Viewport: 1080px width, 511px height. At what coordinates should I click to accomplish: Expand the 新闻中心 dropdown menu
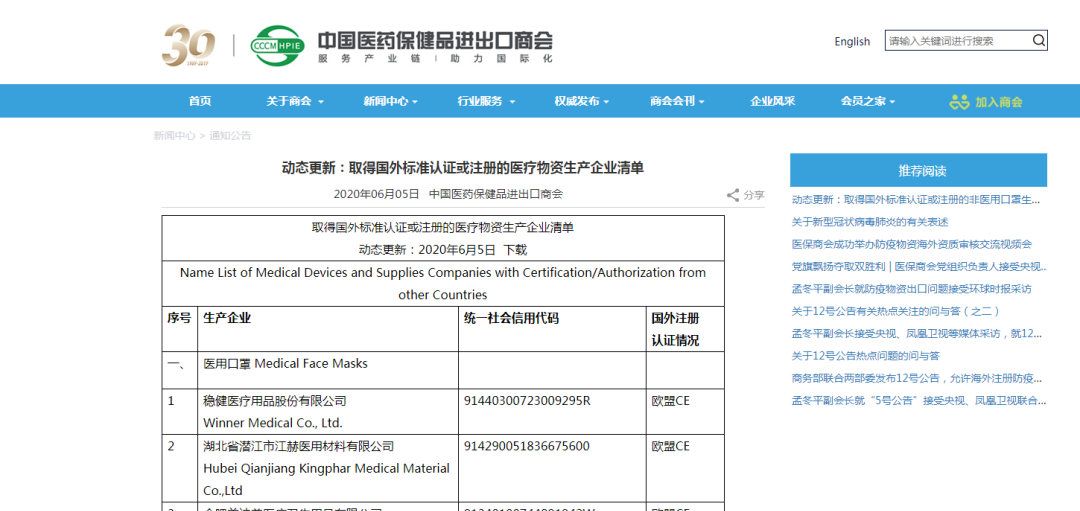(390, 102)
